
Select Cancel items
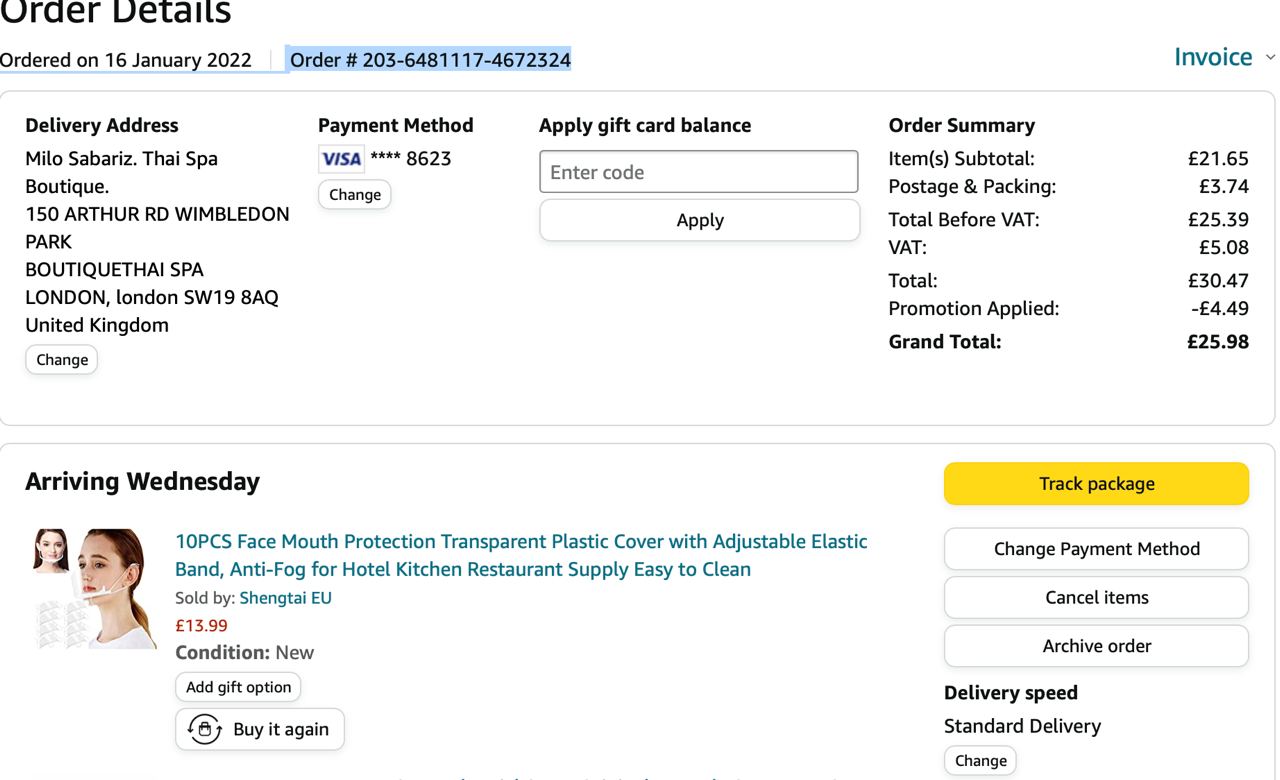coord(1096,597)
